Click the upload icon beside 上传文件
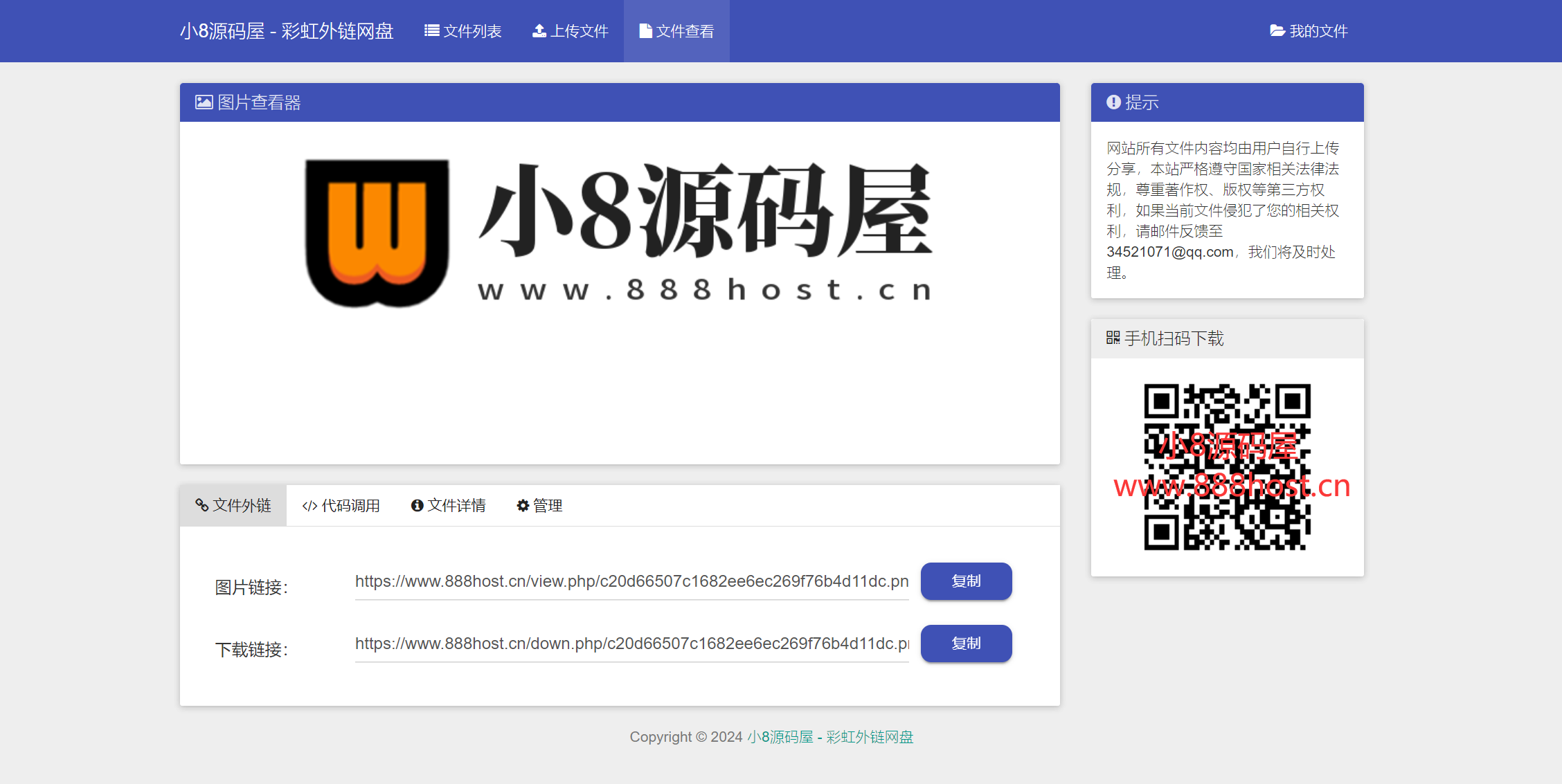The image size is (1562, 784). click(x=539, y=30)
